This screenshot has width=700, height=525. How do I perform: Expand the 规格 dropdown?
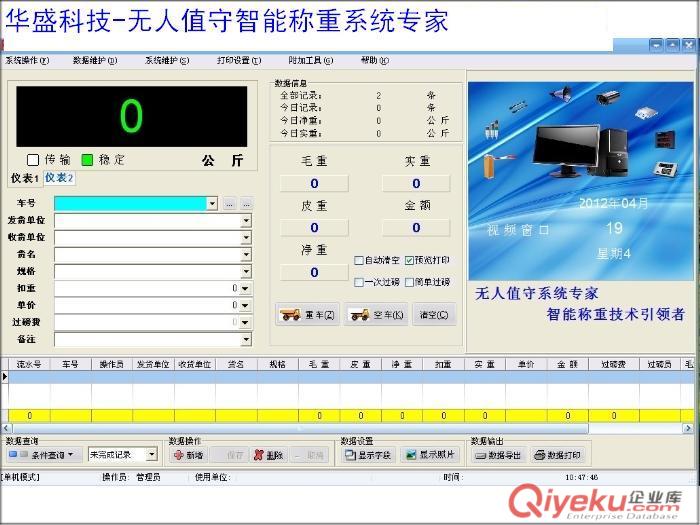(246, 271)
